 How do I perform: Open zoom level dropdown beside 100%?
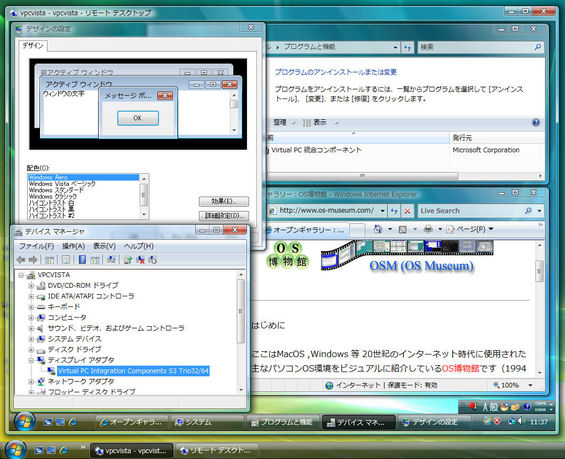(x=530, y=385)
